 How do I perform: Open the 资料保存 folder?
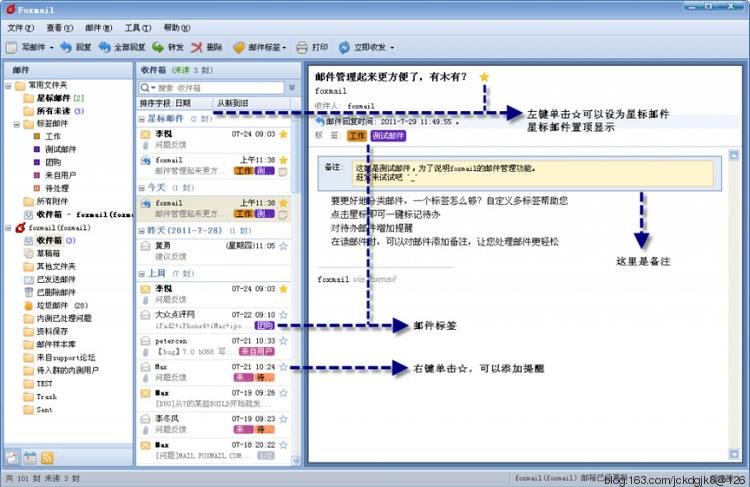(x=46, y=331)
